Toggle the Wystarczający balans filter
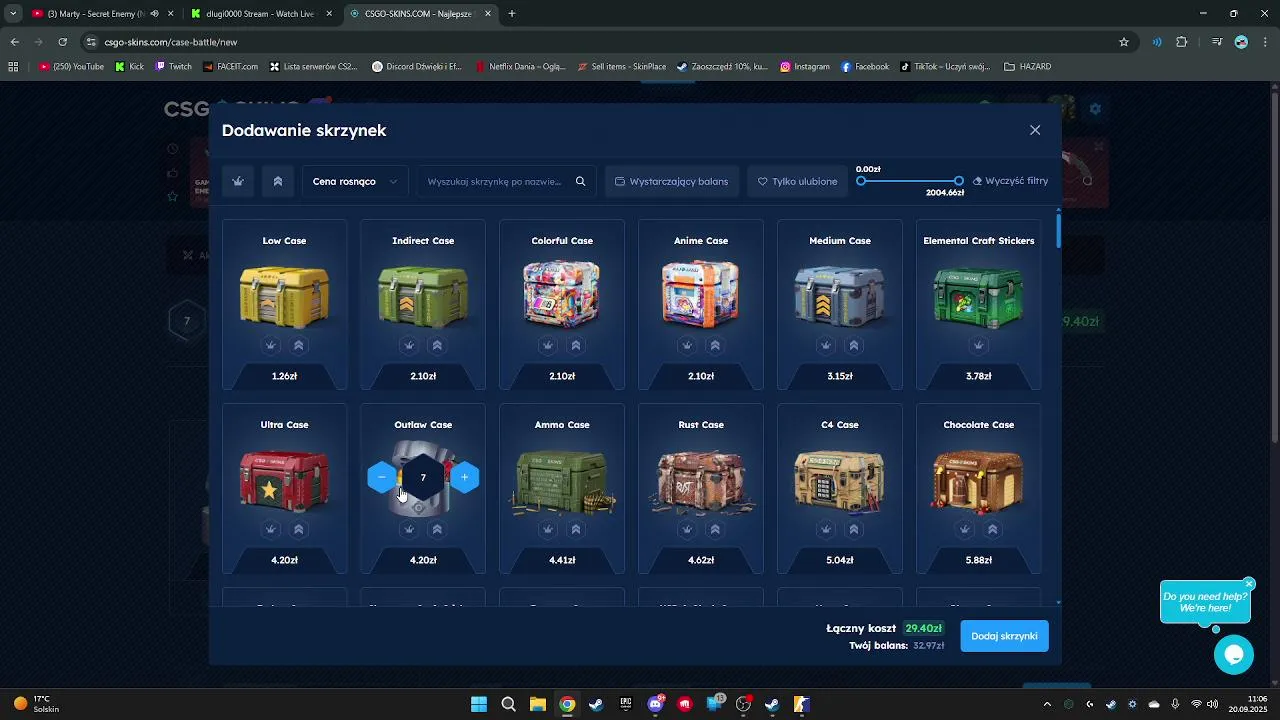 [672, 181]
